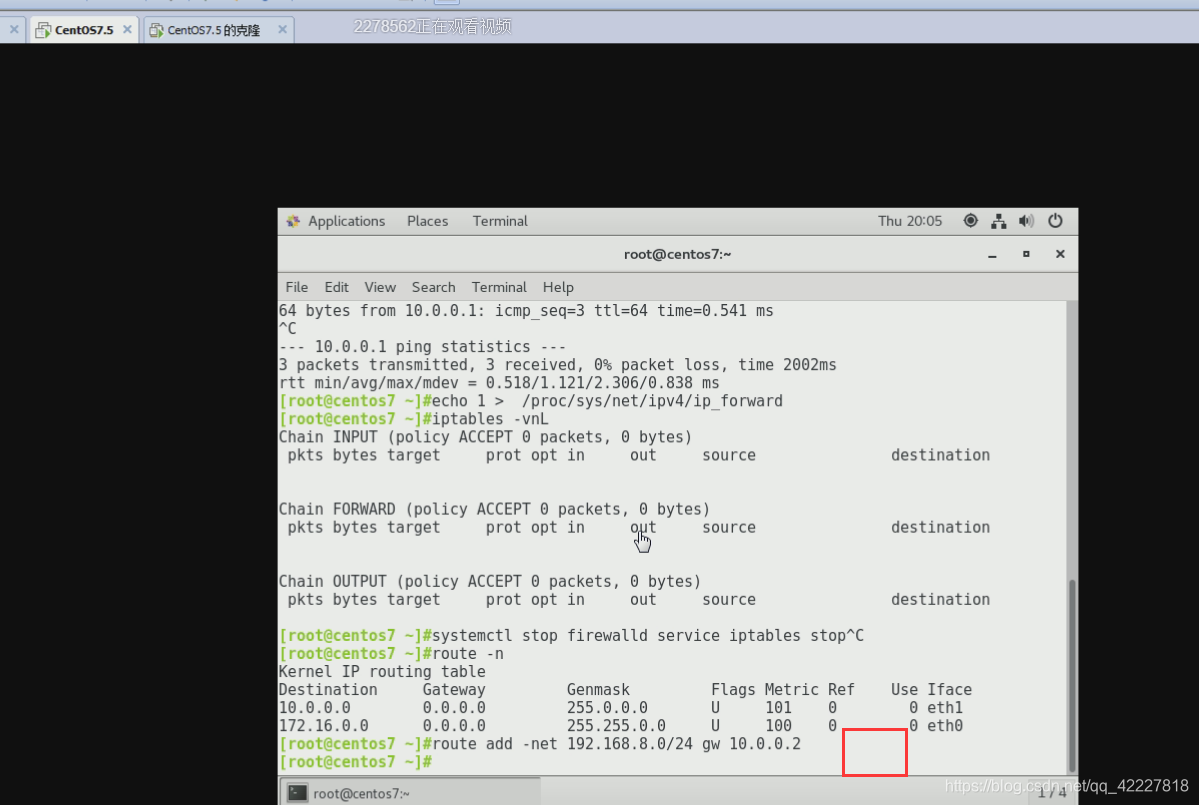
Task: Close the CentOS7.5 clone VM tab
Action: click(x=282, y=29)
